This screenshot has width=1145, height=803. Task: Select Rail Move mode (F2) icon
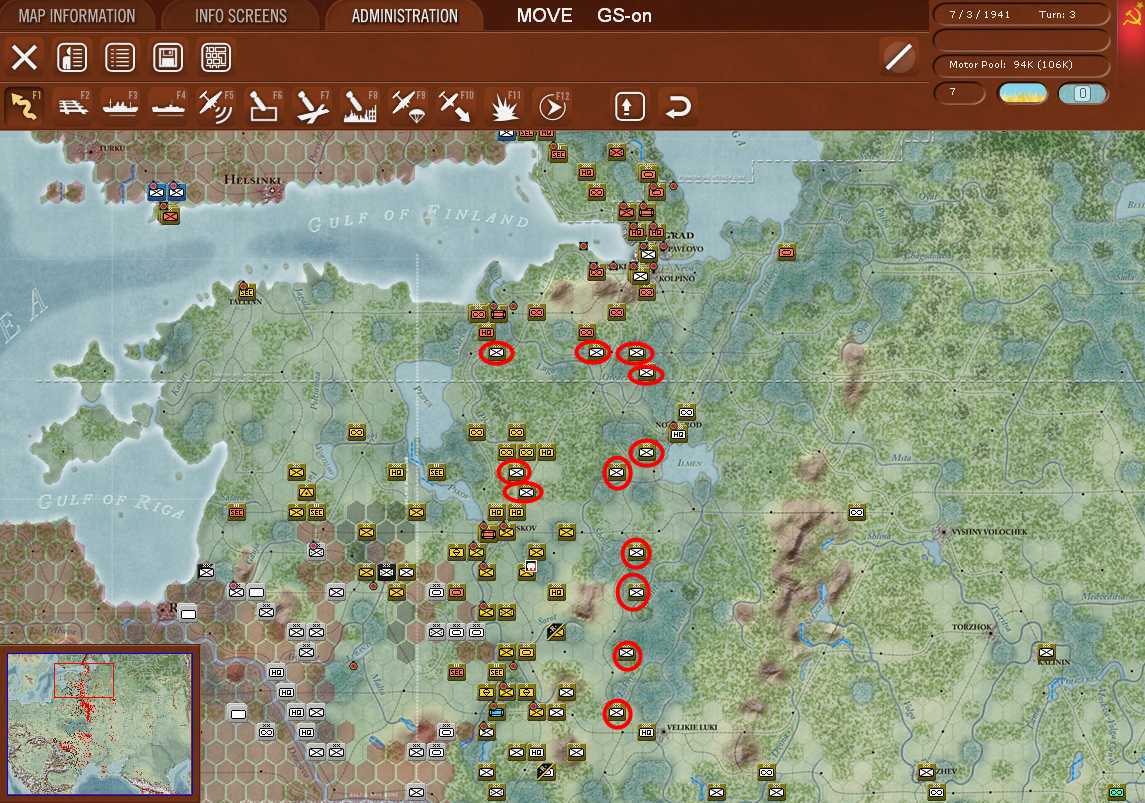click(72, 107)
